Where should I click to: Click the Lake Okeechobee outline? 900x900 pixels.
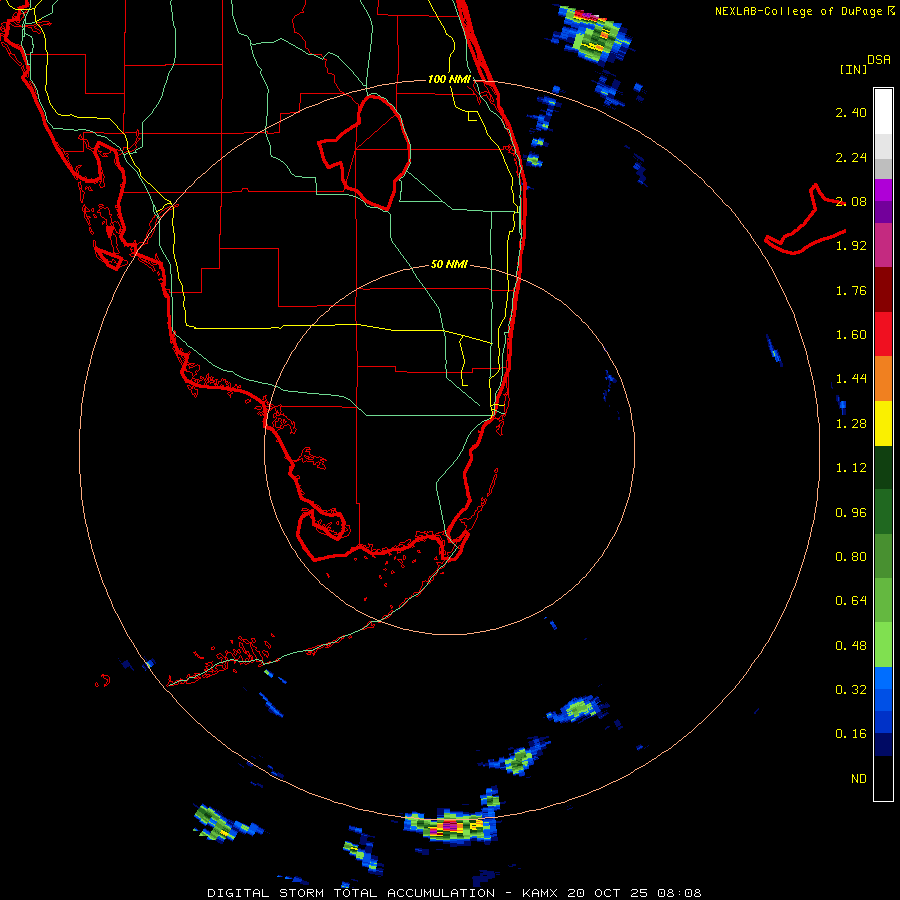[366, 152]
